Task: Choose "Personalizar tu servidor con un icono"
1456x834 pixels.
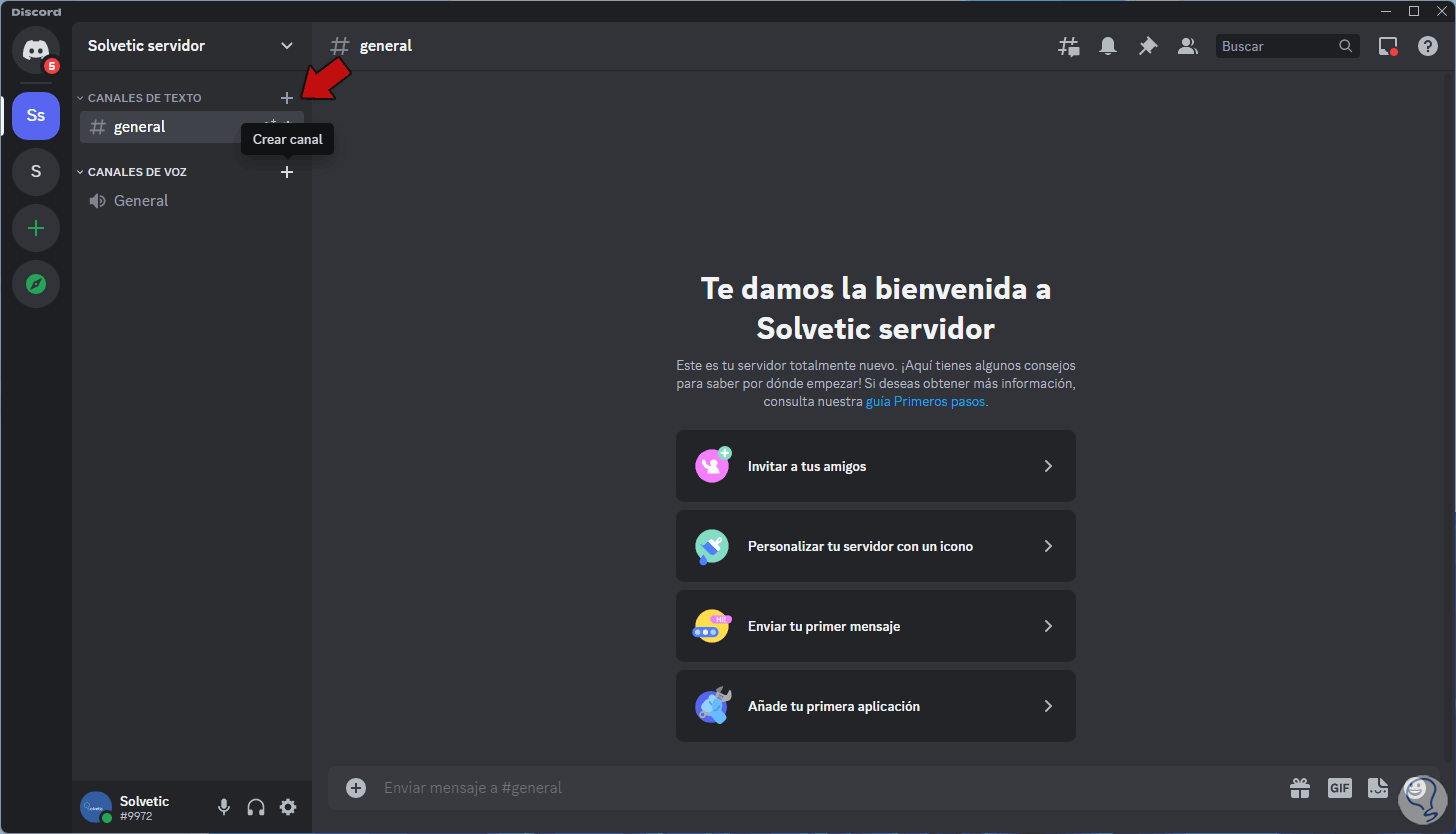Action: coord(876,546)
